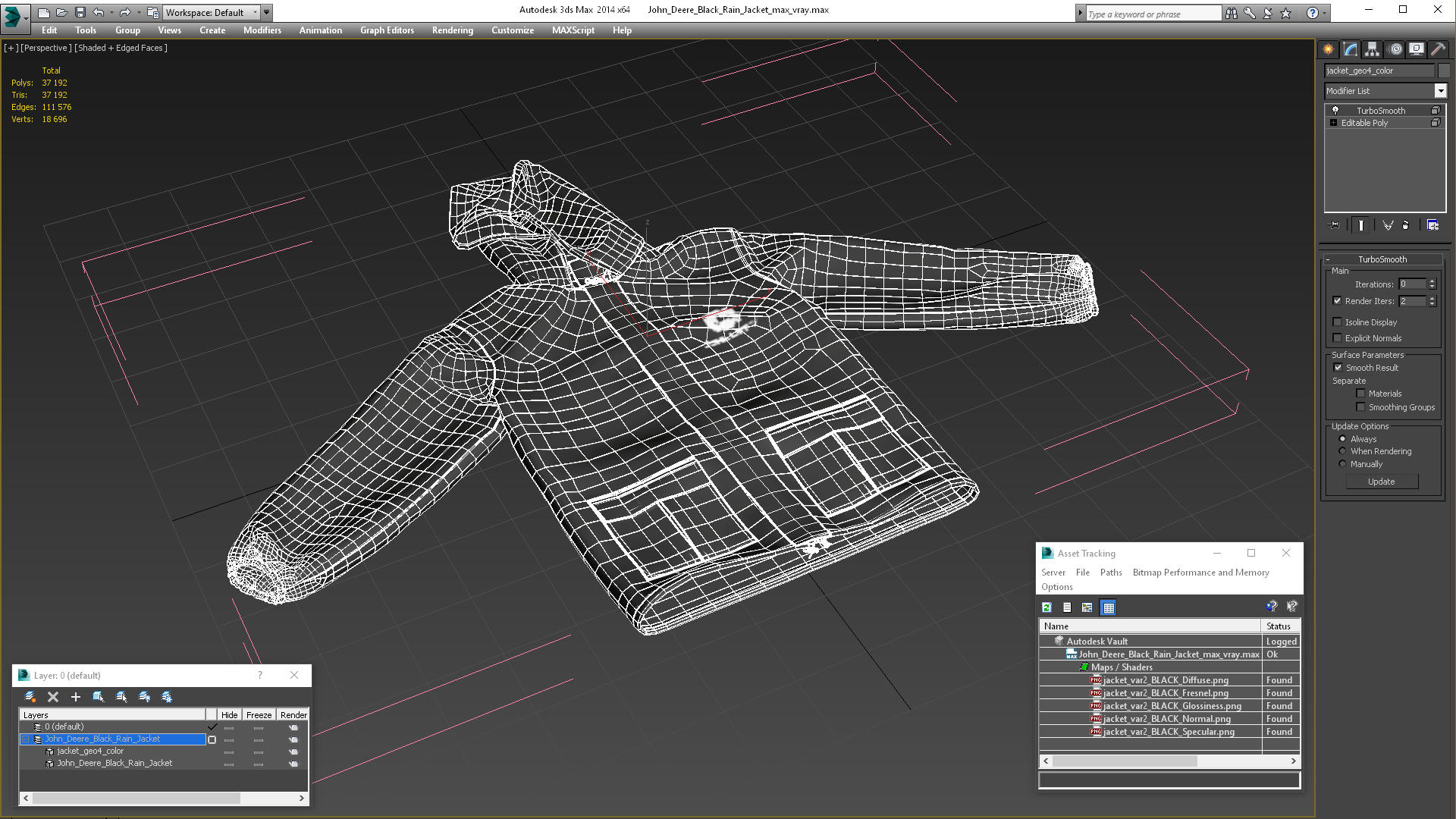The height and width of the screenshot is (819, 1456).
Task: Collapse John_Deere_Black_Rain_Jacket layer tree
Action: click(25, 739)
